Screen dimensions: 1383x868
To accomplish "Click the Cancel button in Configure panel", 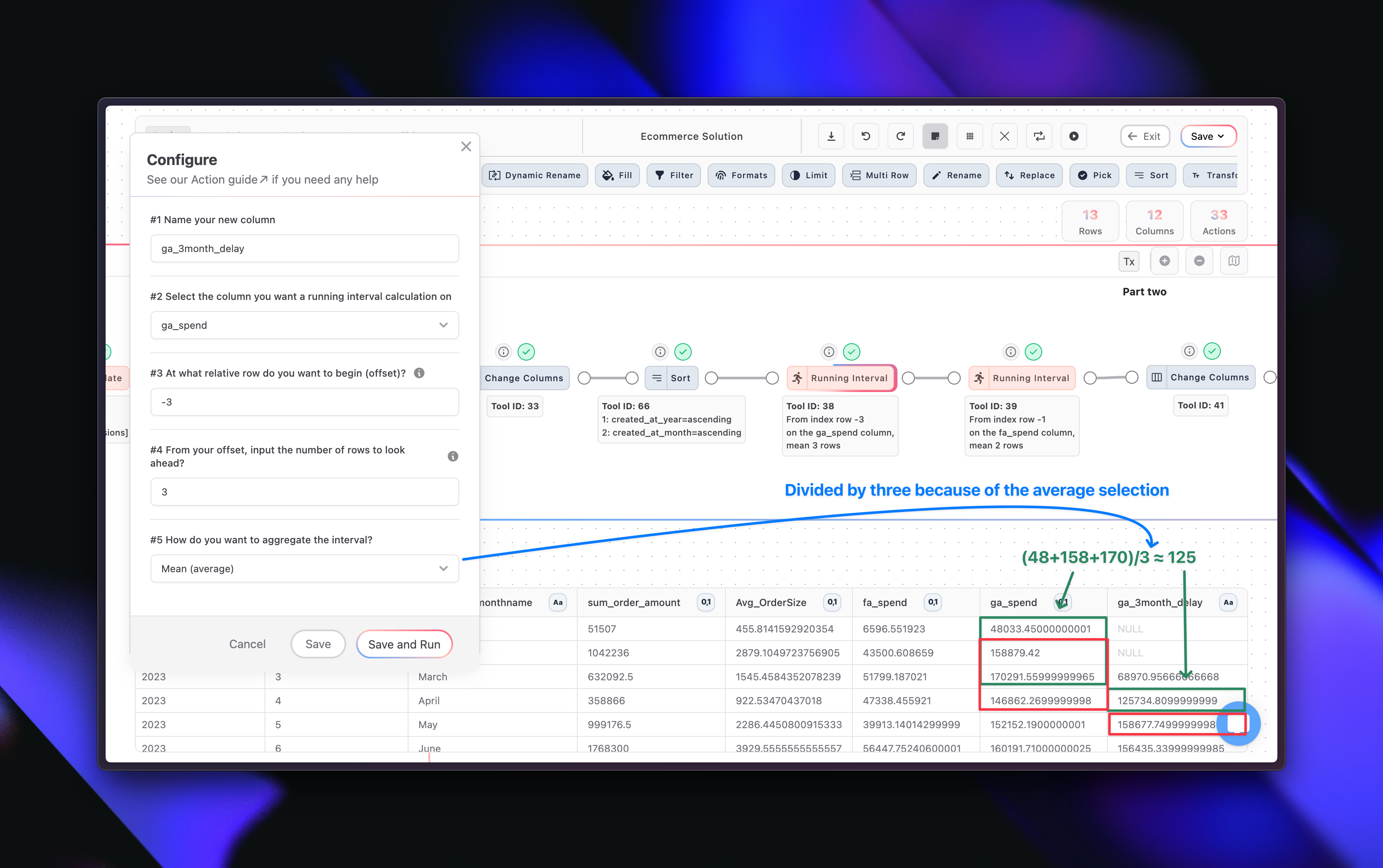I will point(247,644).
